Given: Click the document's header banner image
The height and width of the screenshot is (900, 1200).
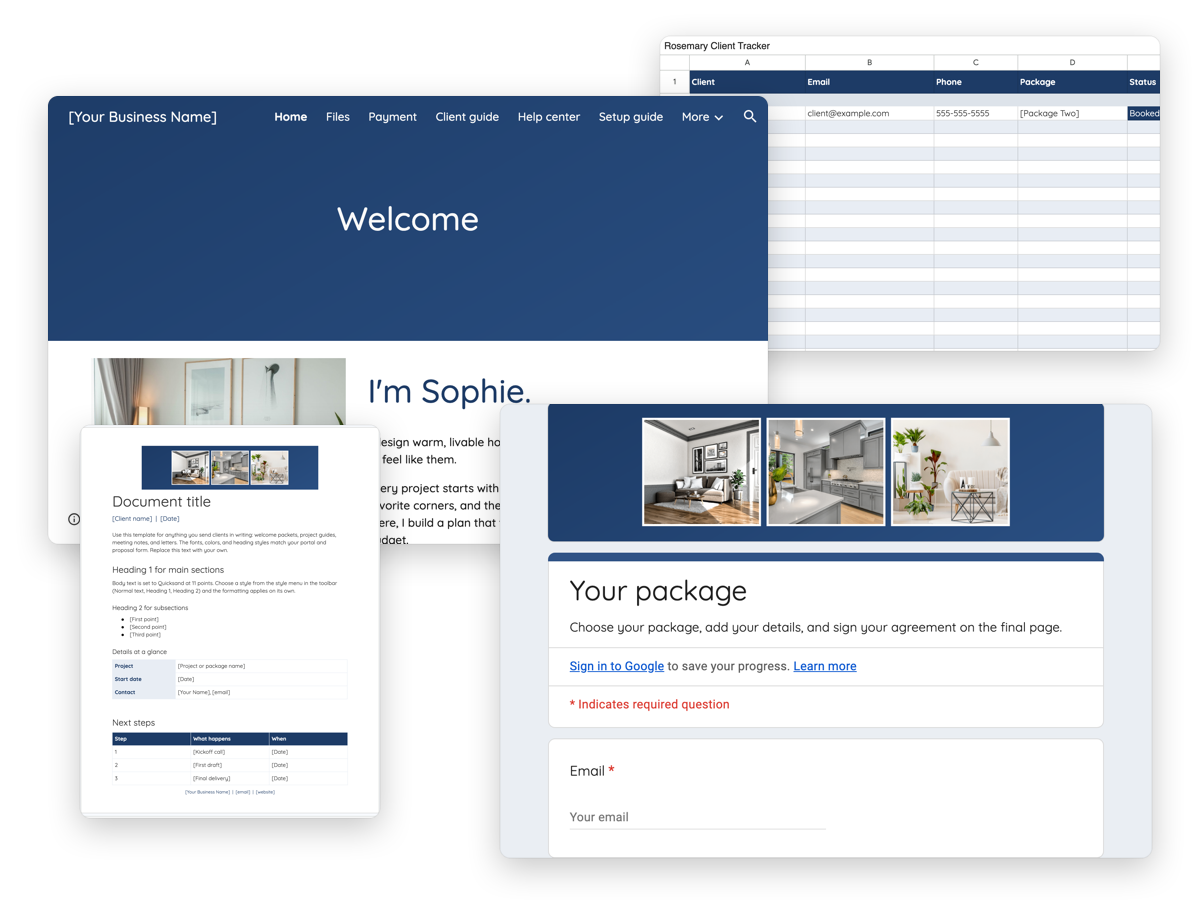Looking at the screenshot, I should click(230, 467).
